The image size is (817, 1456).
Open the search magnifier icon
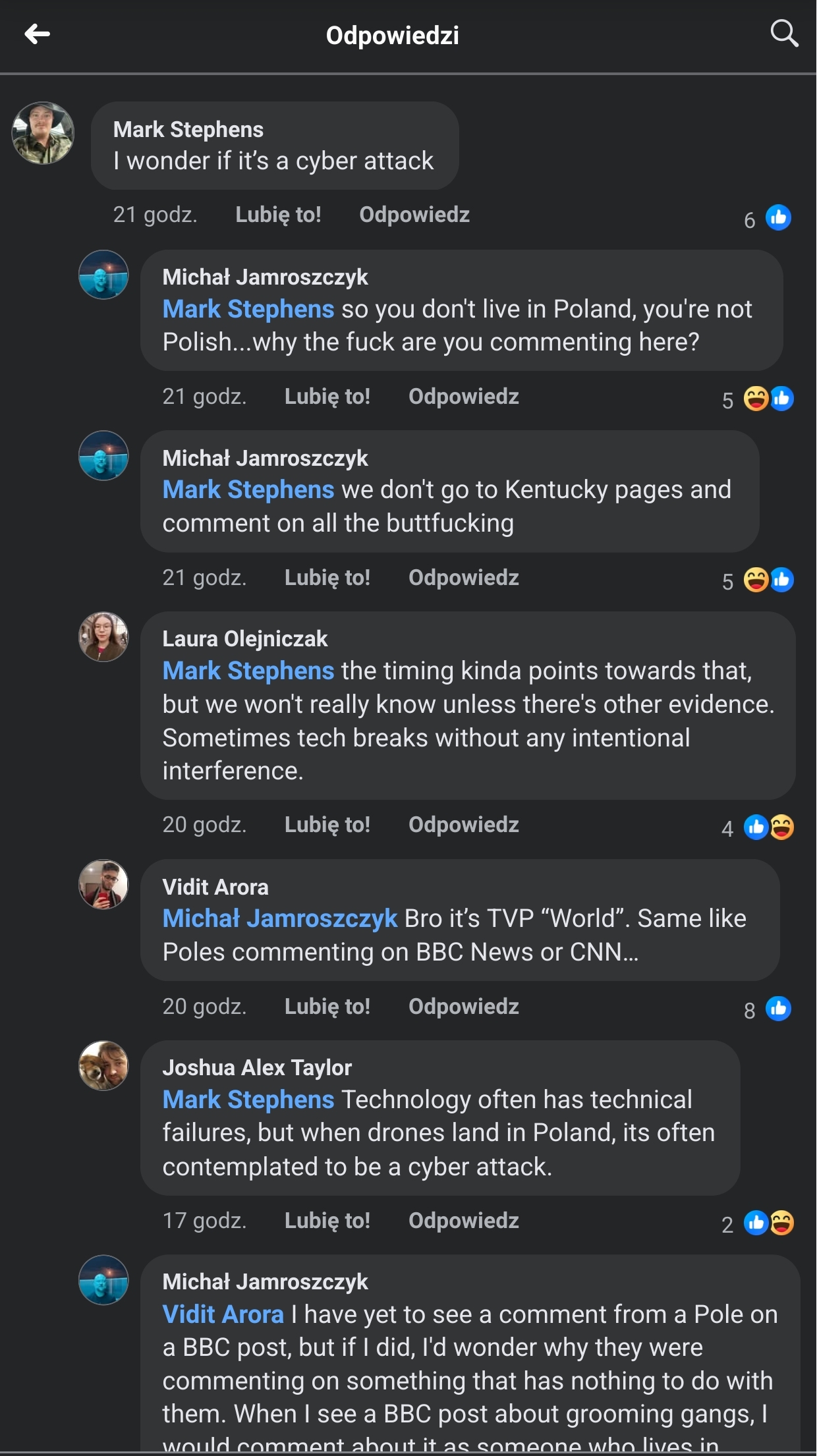784,33
